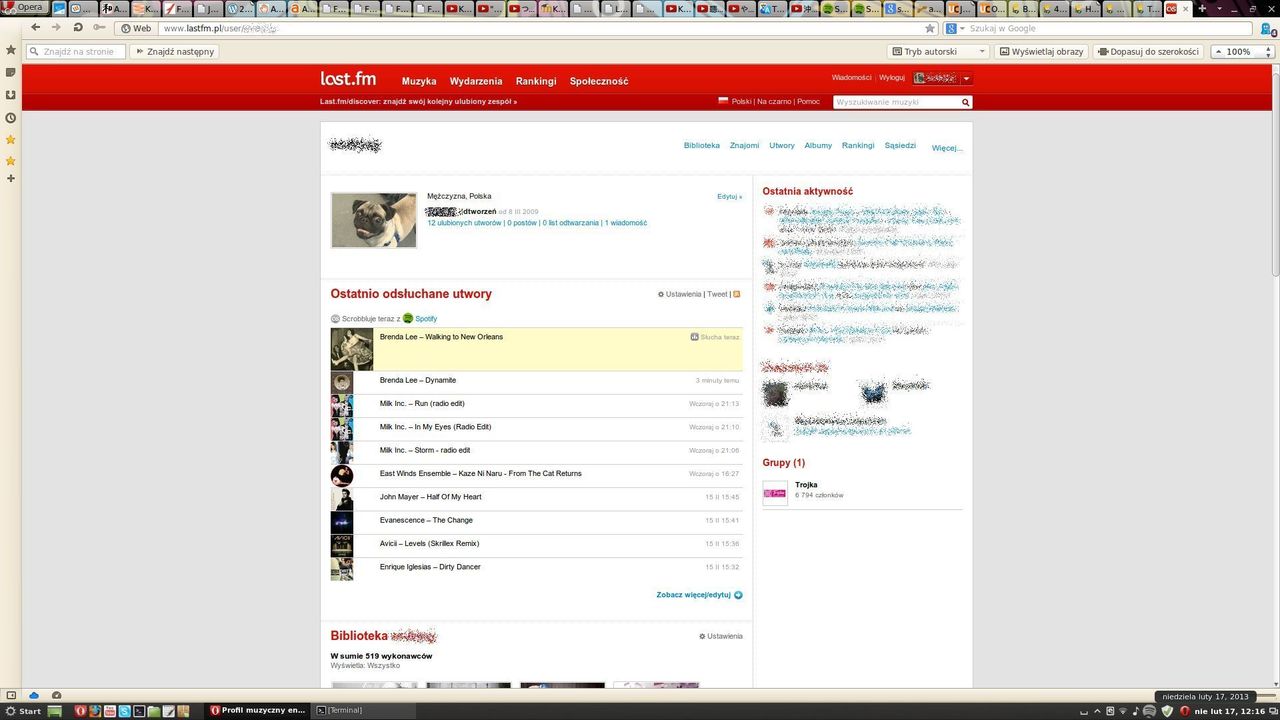Click track Avicii – Levels (Skrillex Remix)
The width and height of the screenshot is (1280, 720).
tap(429, 543)
